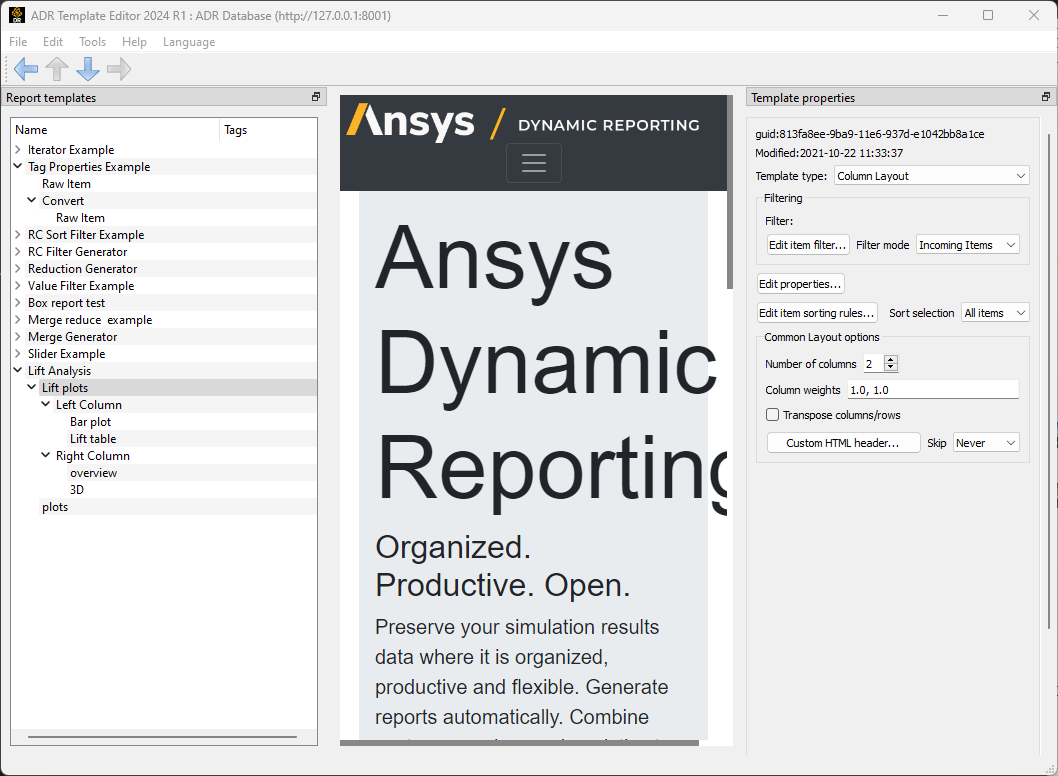Open the Template type dropdown
This screenshot has width=1058, height=776.
(931, 175)
